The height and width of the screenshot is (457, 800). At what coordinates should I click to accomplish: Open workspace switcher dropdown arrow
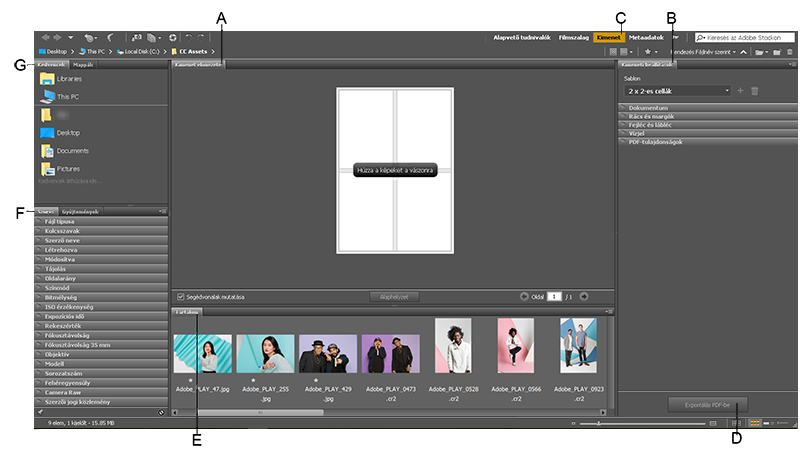tap(675, 37)
